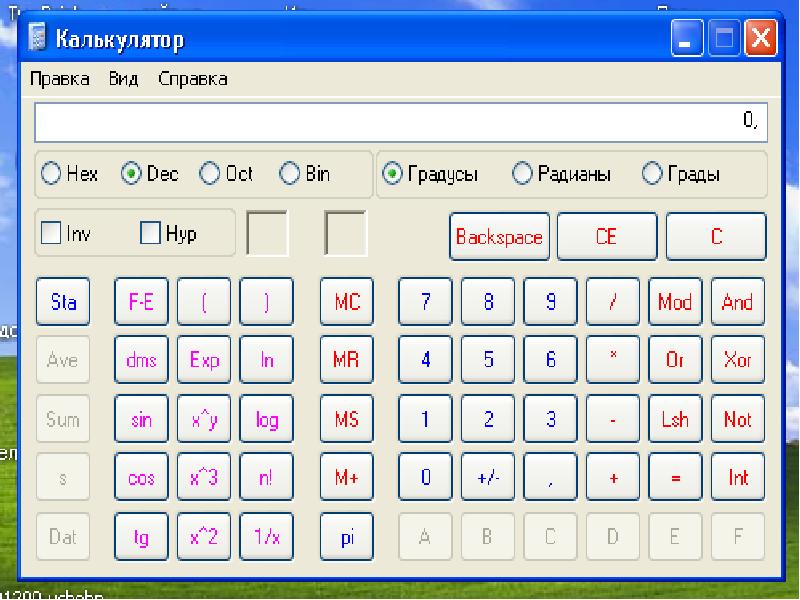
Task: Toggle the Hyp checkbox
Action: [x=150, y=234]
